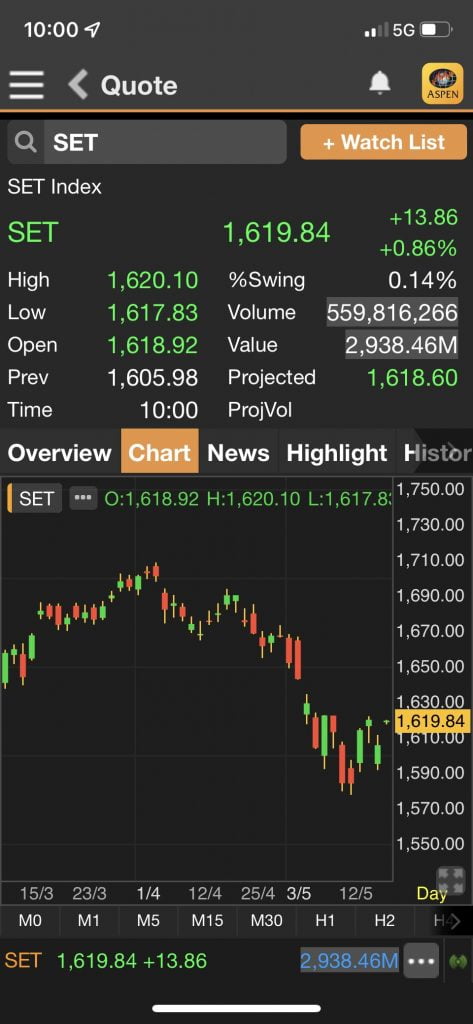Add SET to Watch List

coord(383,142)
